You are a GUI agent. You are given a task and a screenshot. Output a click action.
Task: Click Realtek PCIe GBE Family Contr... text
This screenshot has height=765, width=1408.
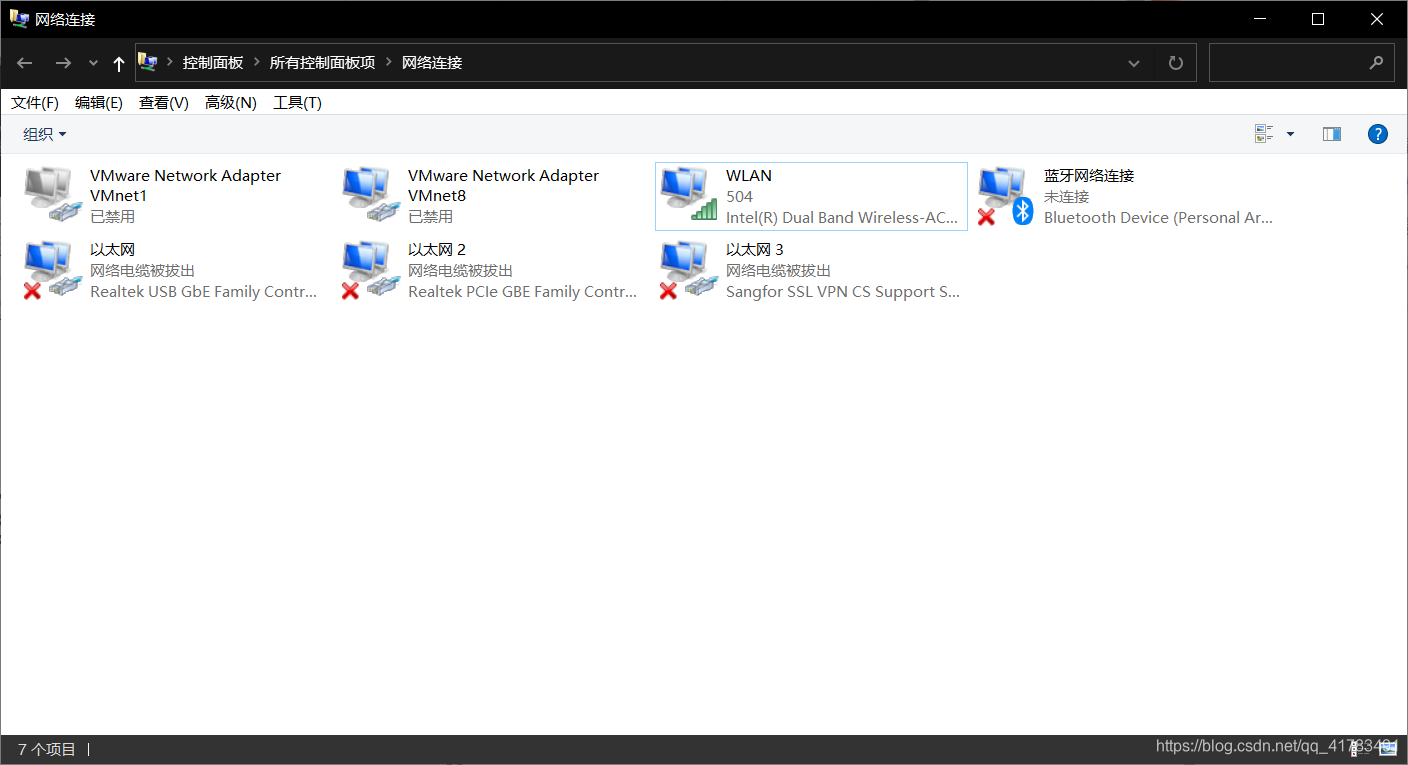pos(522,292)
